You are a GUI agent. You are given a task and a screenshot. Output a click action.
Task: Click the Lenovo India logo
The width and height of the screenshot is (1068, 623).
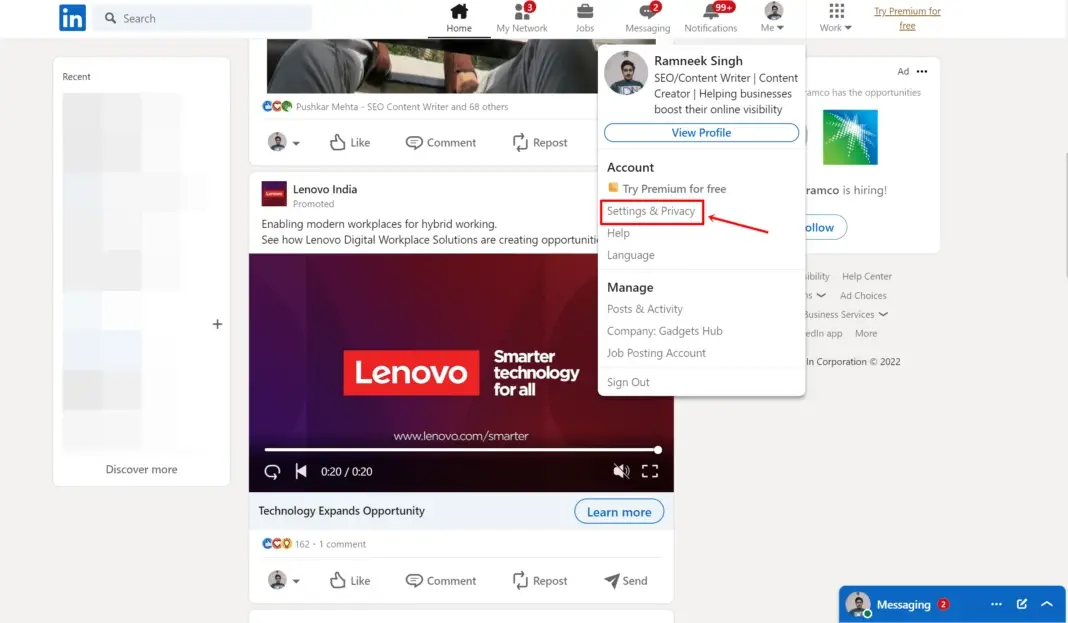274,194
